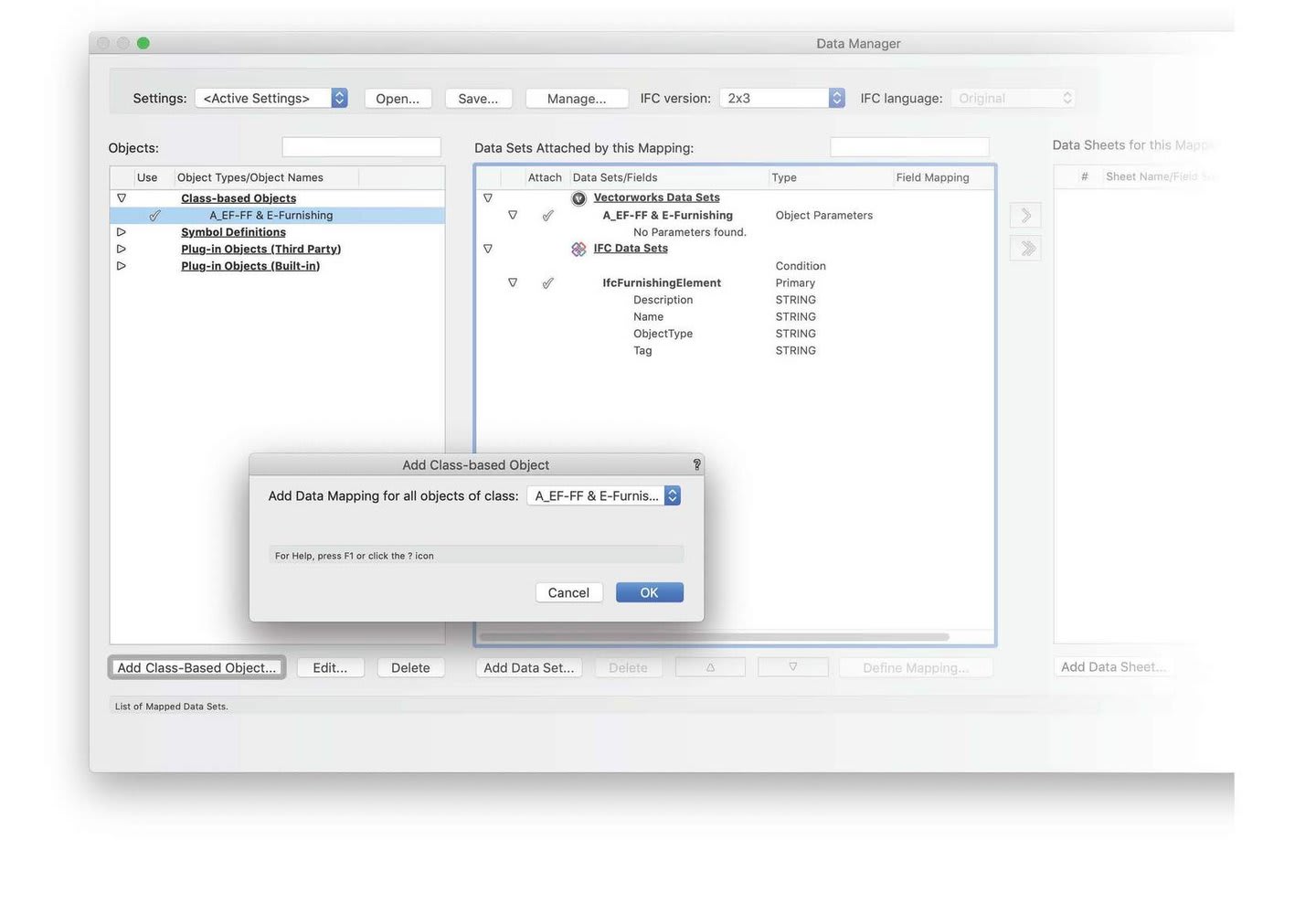Expand the Symbol Definitions tree group

(x=121, y=232)
